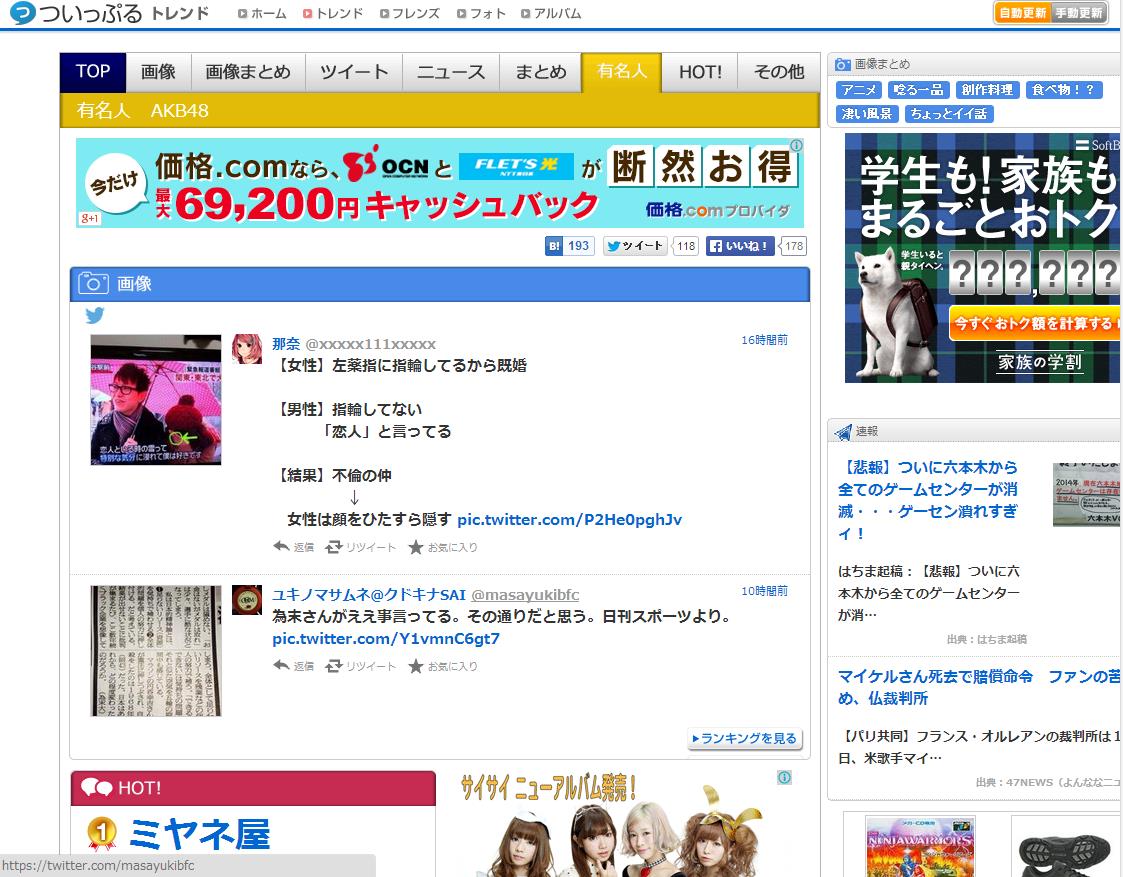
Task: Open the ミヤネ屋 trending link
Action: click(x=200, y=834)
